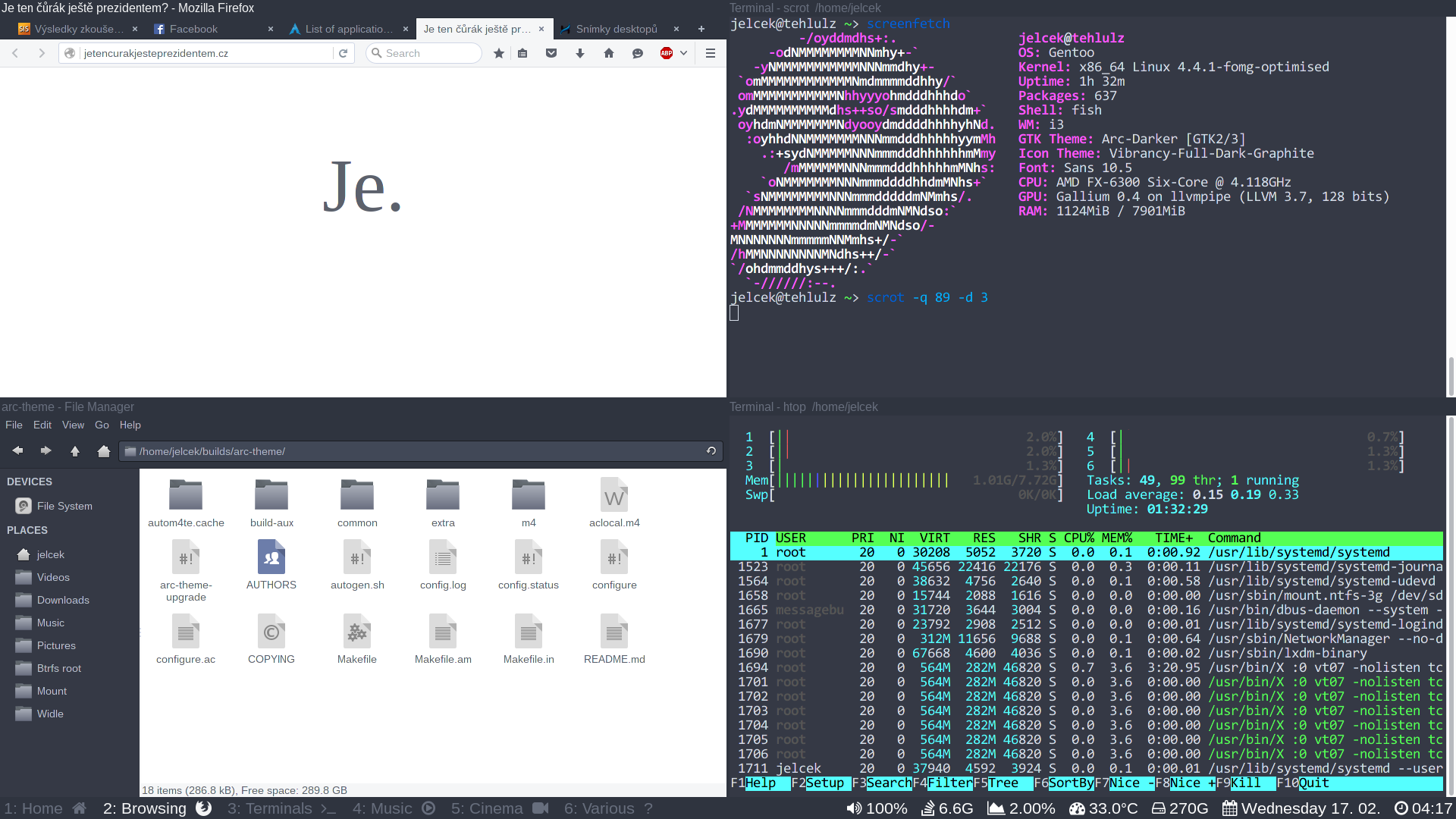Open the Firefox hamburger menu
This screenshot has width=1456, height=819.
pyautogui.click(x=711, y=53)
